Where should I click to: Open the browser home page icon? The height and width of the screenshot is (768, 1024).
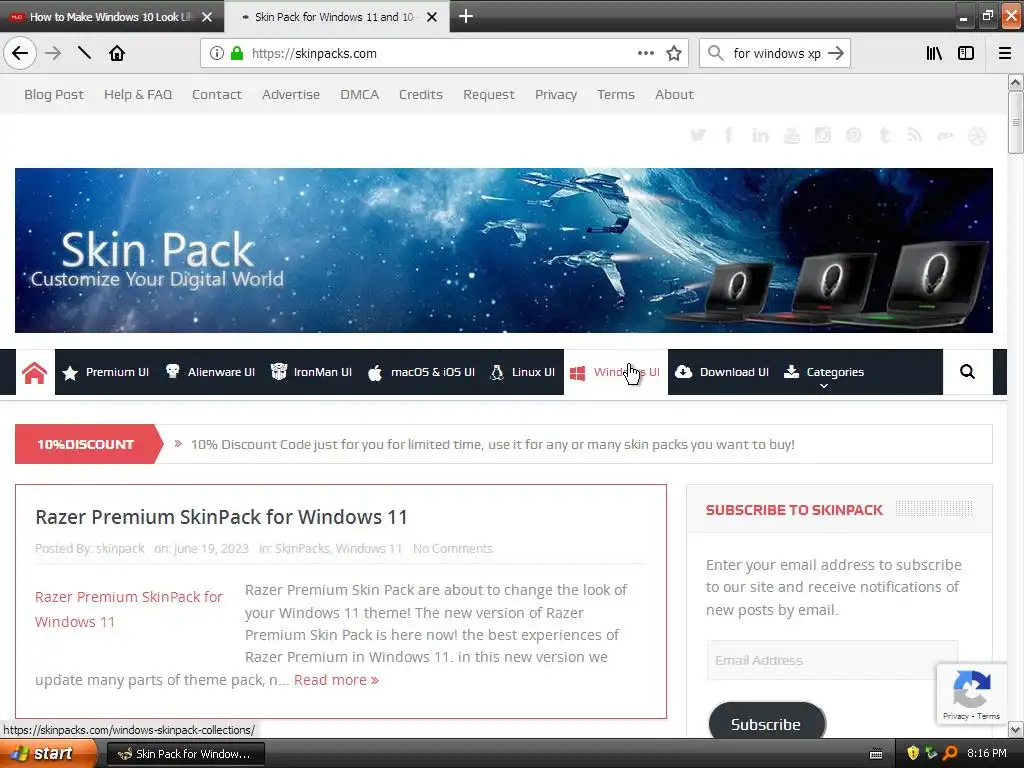pyautogui.click(x=117, y=53)
